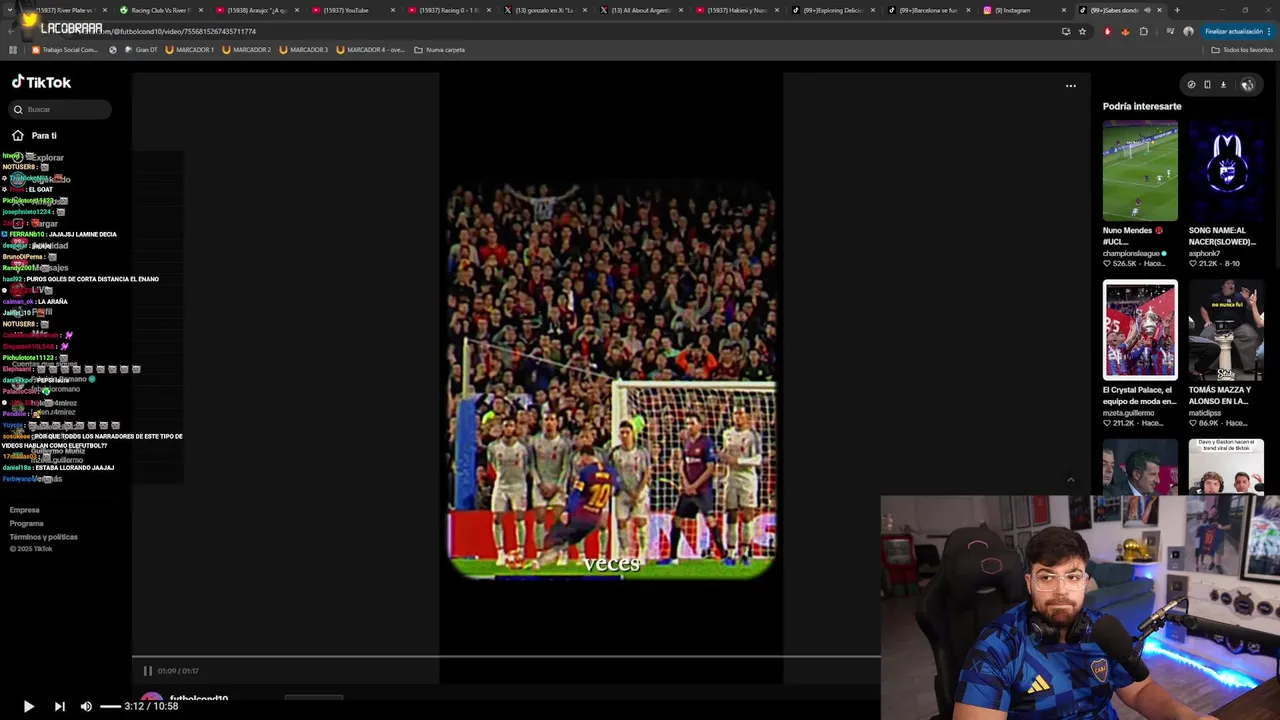Open championsleague account link

pos(1134,253)
